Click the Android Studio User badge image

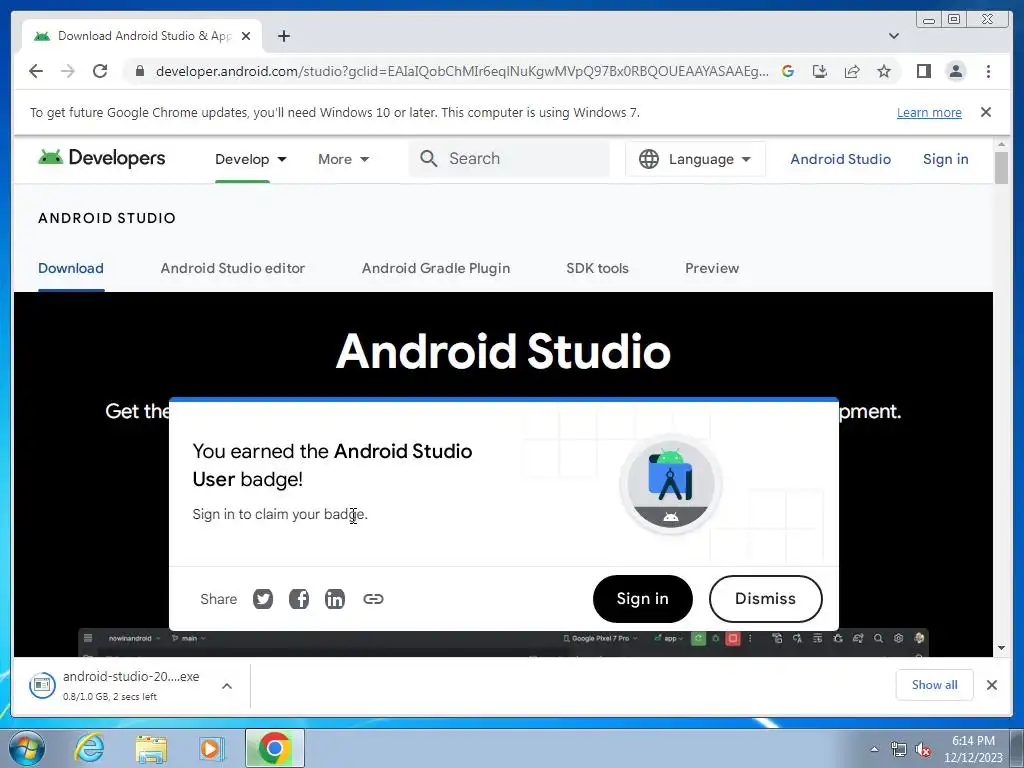671,486
